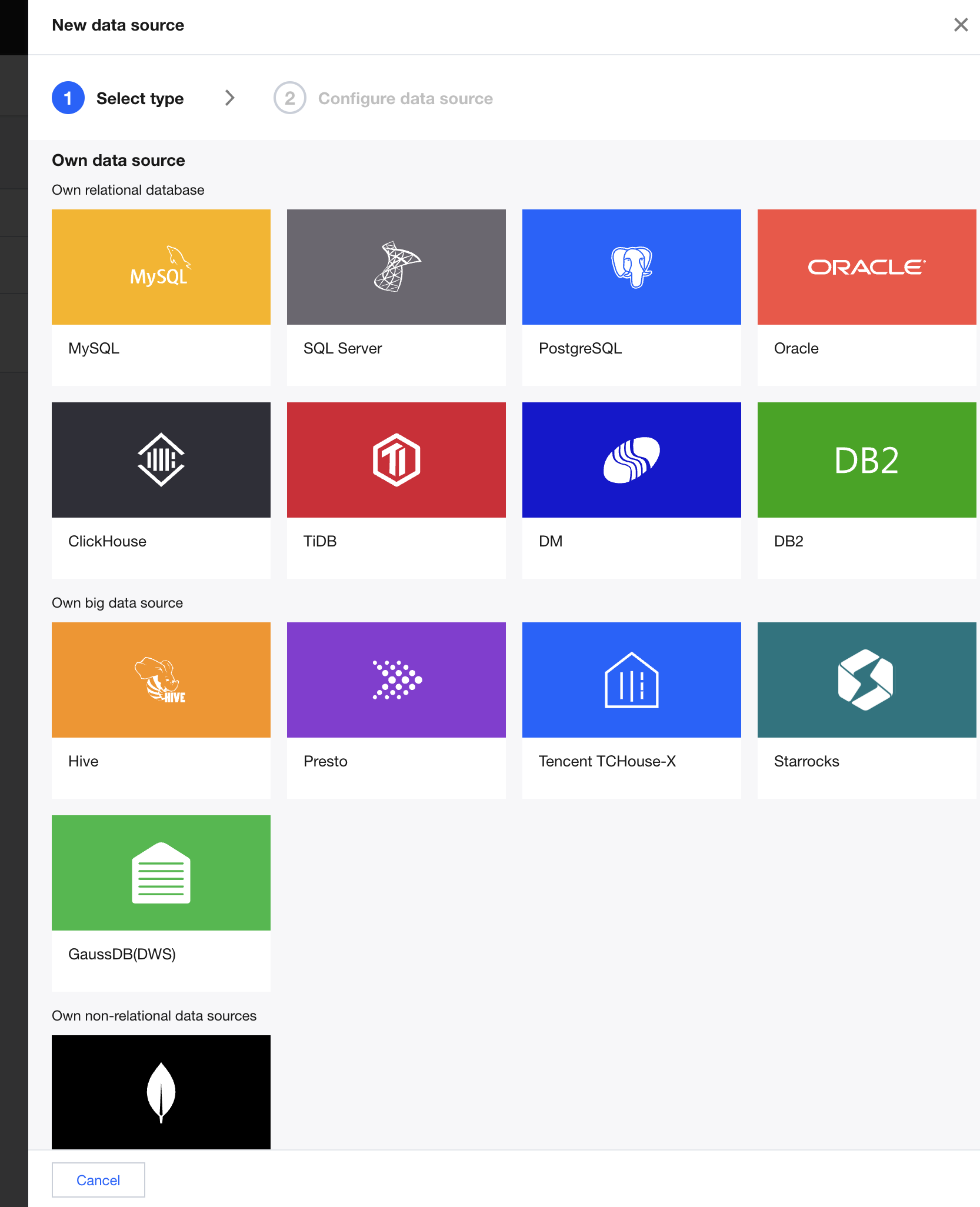Select the MongoDB leaf logo tile
Viewport: 980px width, 1207px height.
(x=161, y=1092)
